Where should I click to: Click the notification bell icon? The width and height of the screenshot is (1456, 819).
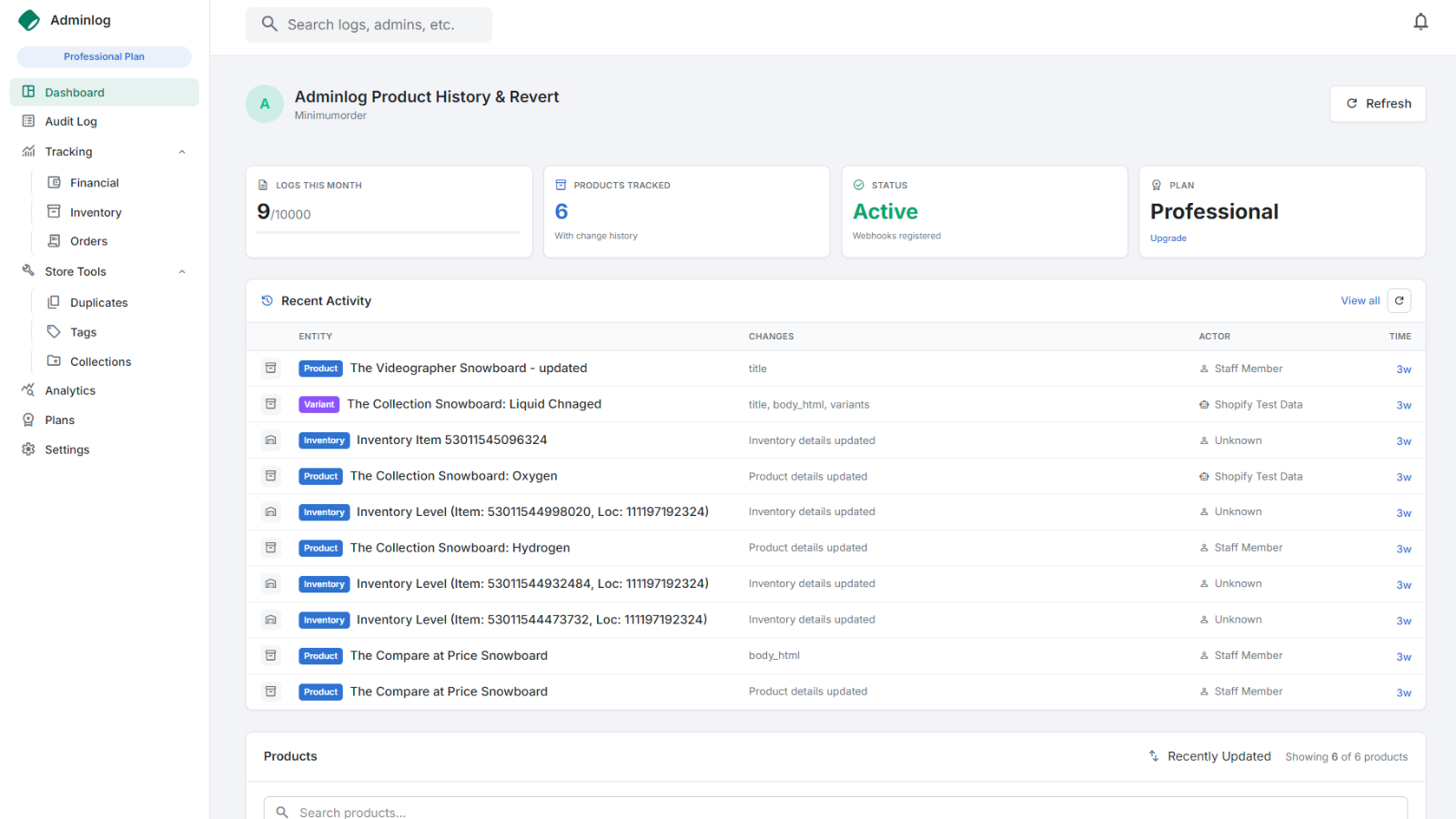click(1420, 22)
